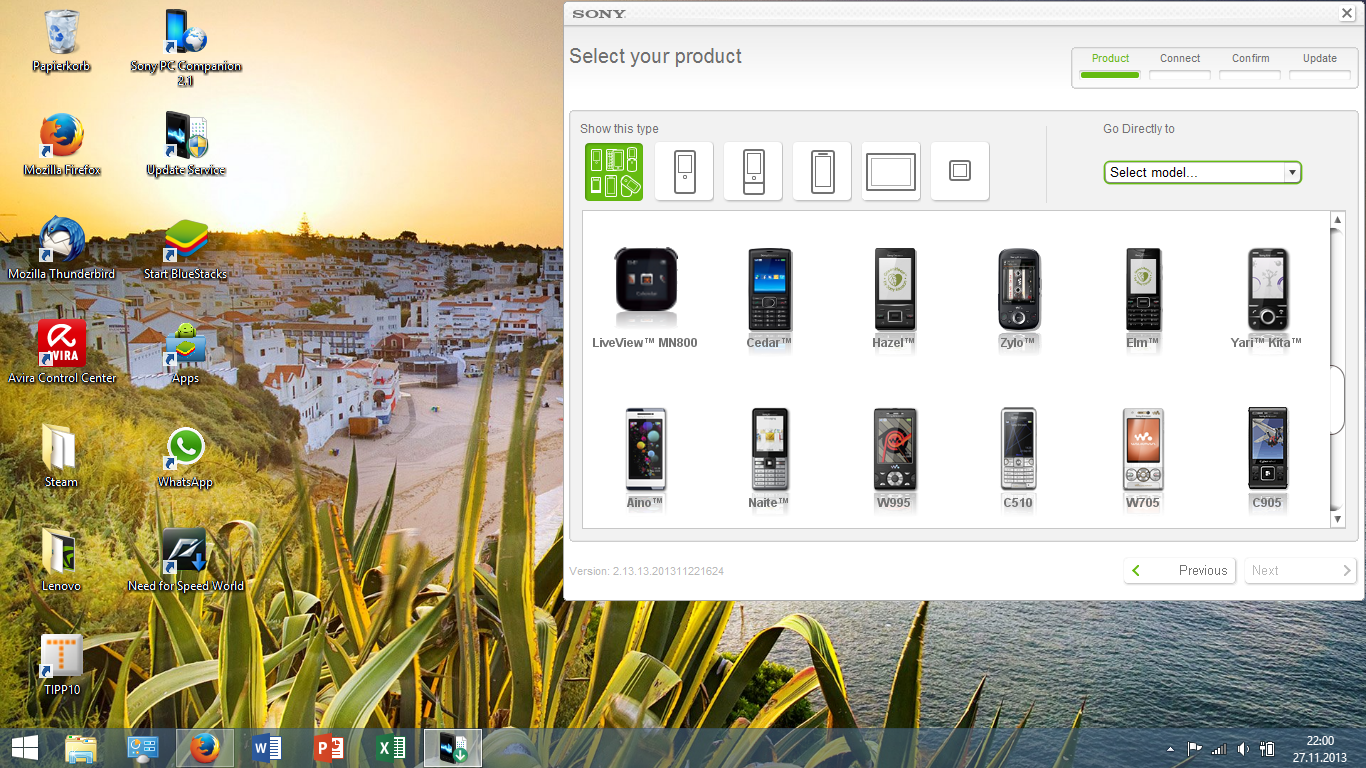Choose the Yari Kita phone

pos(1267,299)
